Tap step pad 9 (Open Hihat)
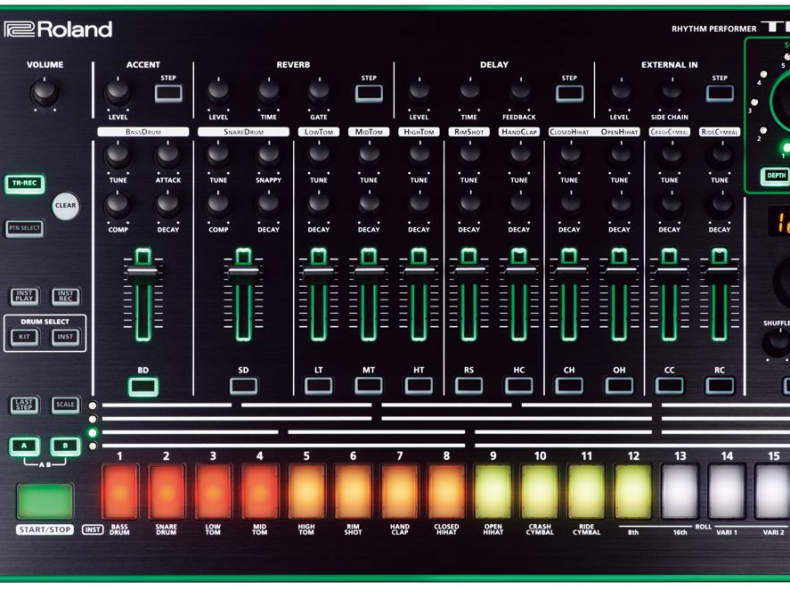790x590 pixels. [x=493, y=492]
